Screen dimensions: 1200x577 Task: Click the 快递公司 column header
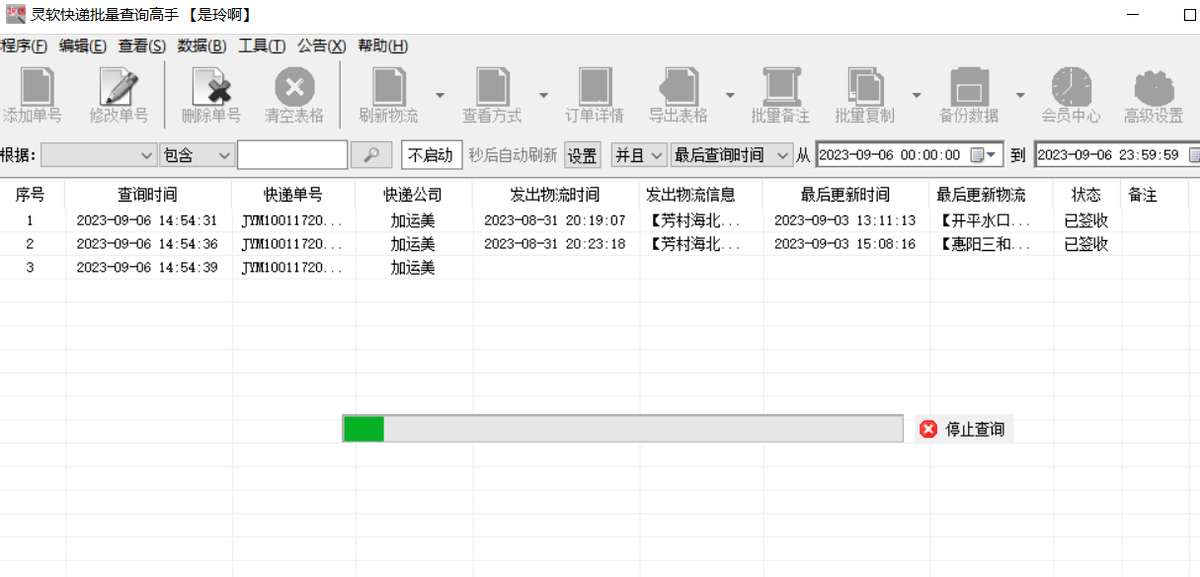(413, 195)
